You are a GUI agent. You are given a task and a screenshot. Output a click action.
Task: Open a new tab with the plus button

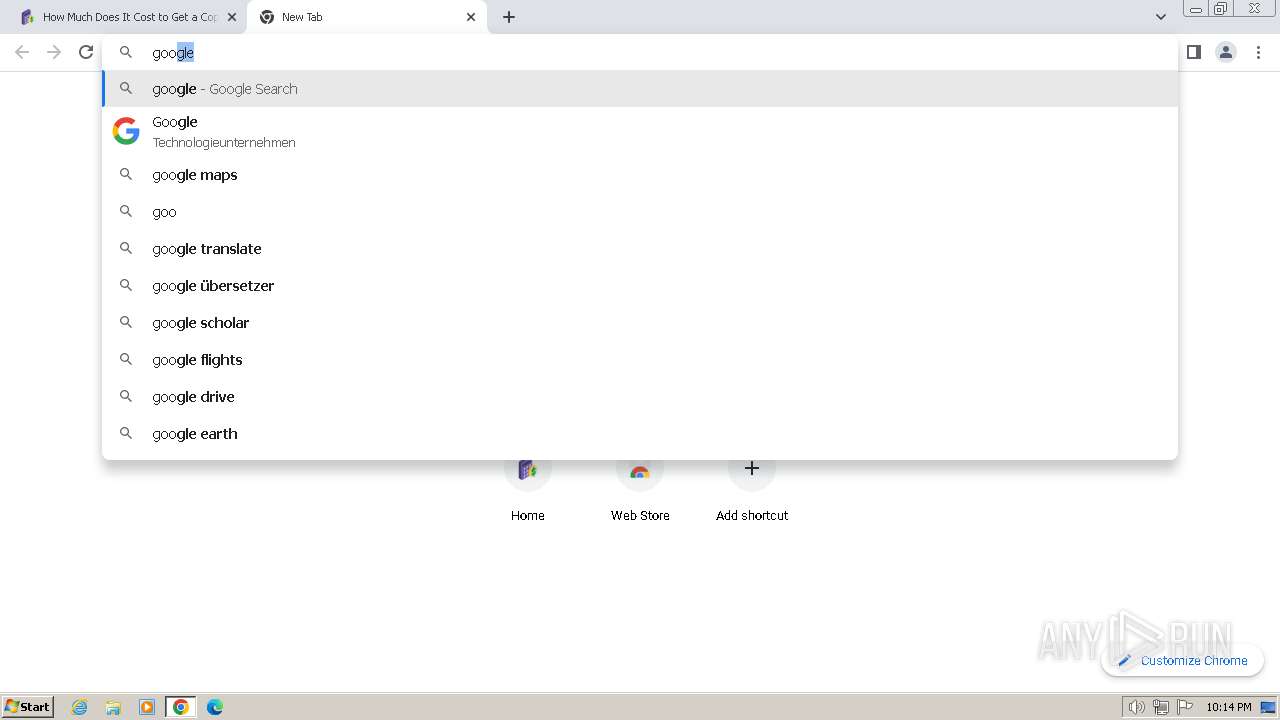(x=509, y=17)
